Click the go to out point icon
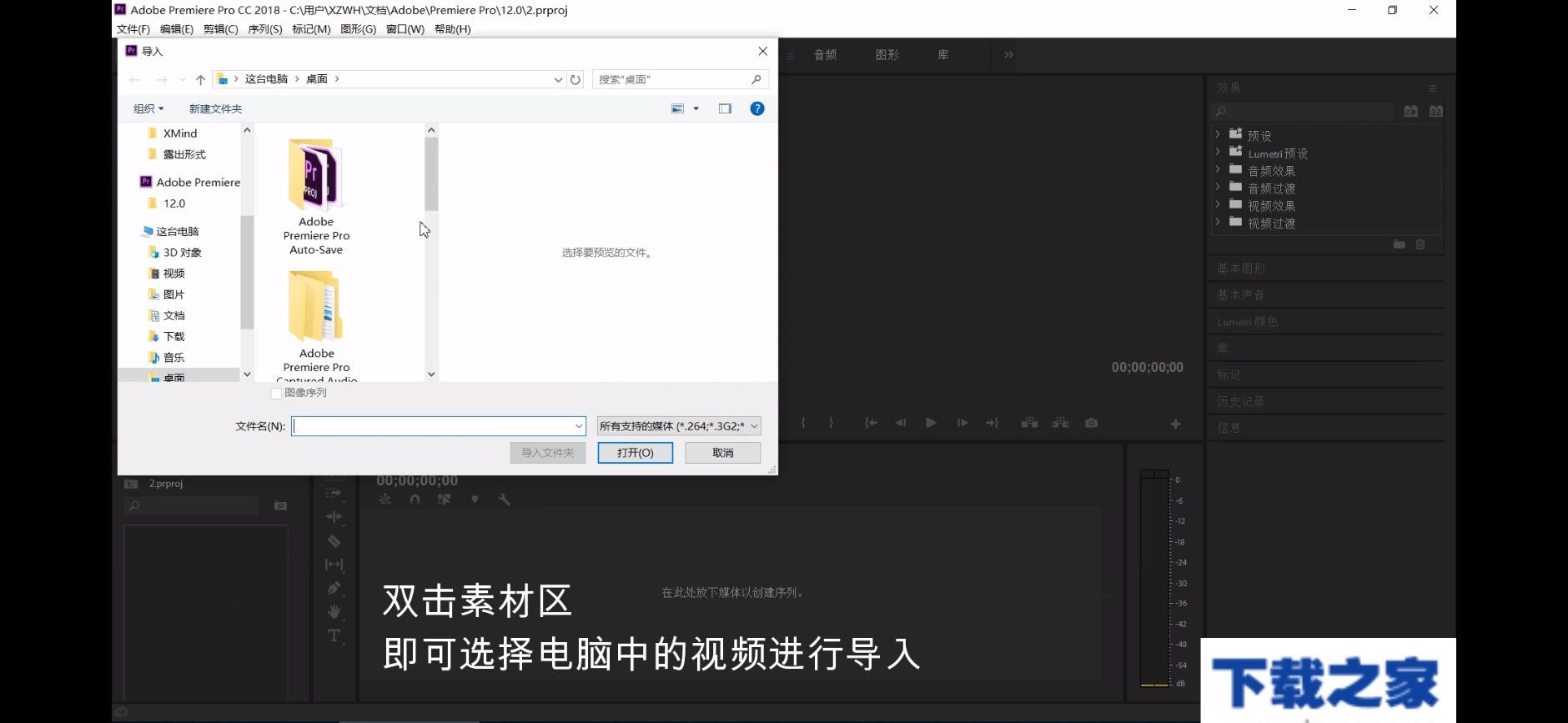 tap(993, 424)
